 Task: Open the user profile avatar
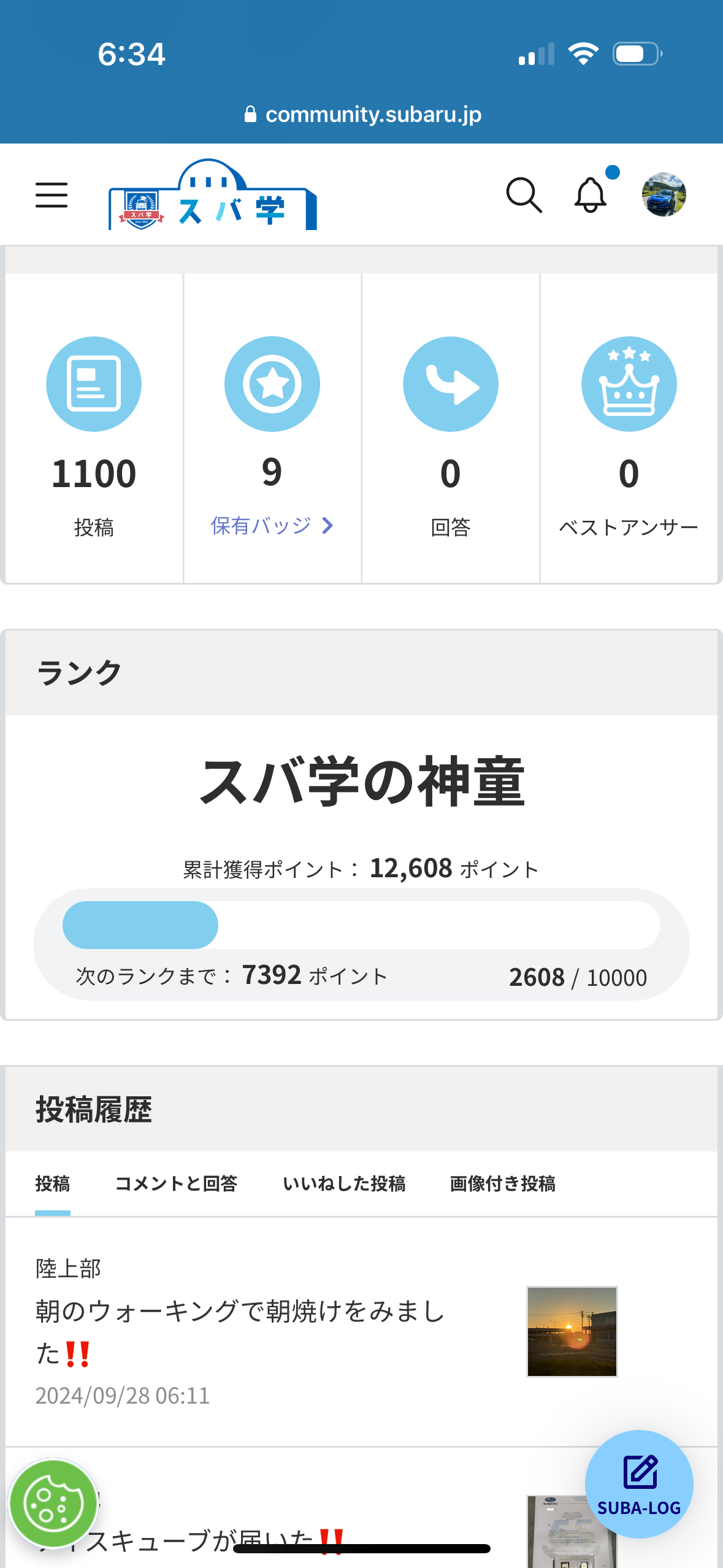coord(664,194)
